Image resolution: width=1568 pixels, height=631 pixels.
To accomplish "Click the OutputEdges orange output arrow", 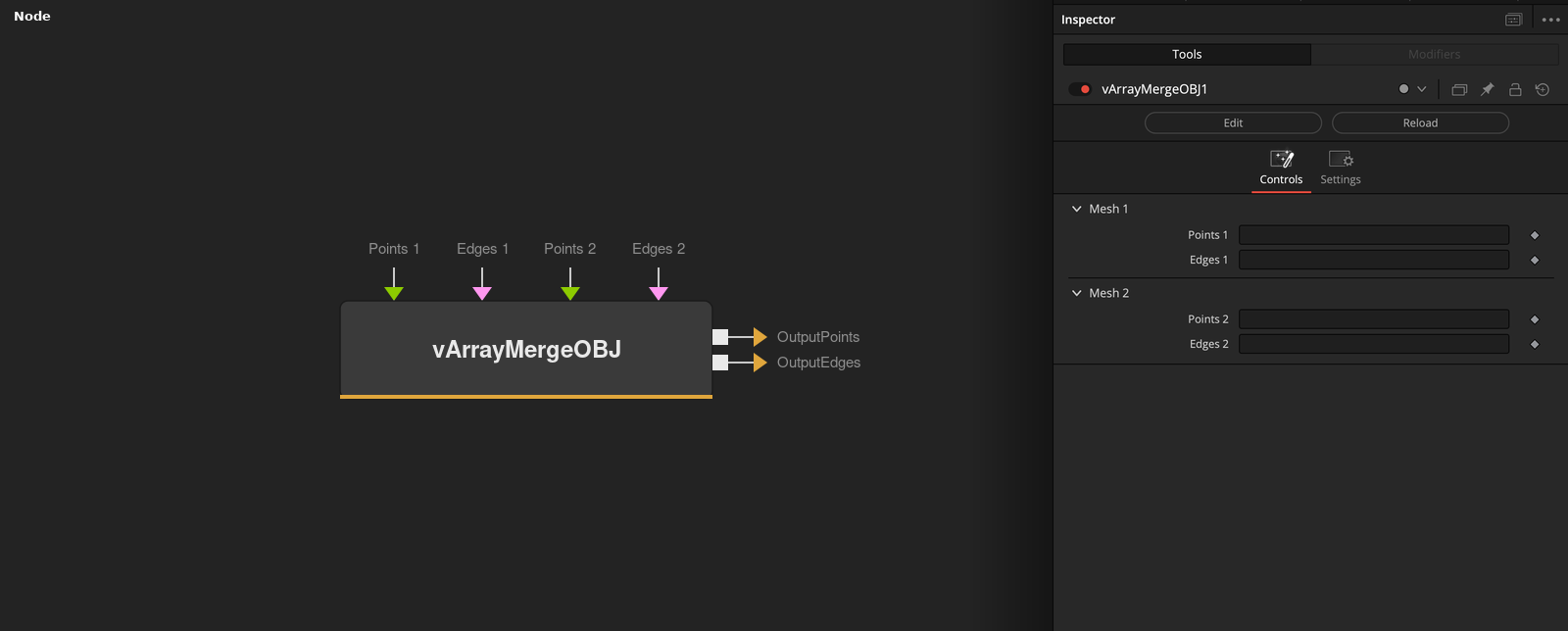I will 760,363.
